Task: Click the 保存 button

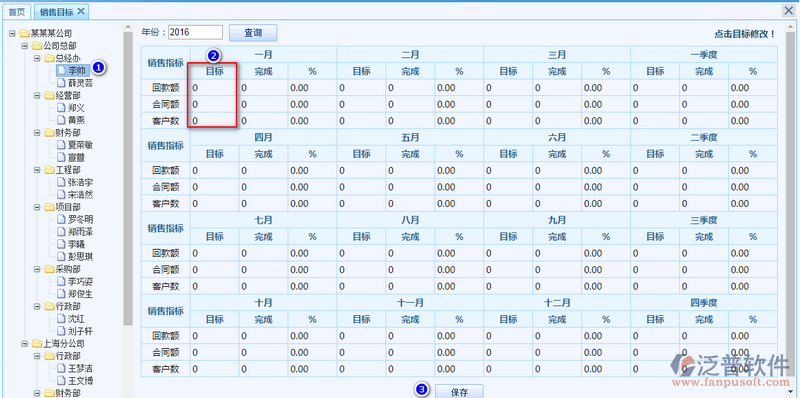Action: (x=459, y=392)
